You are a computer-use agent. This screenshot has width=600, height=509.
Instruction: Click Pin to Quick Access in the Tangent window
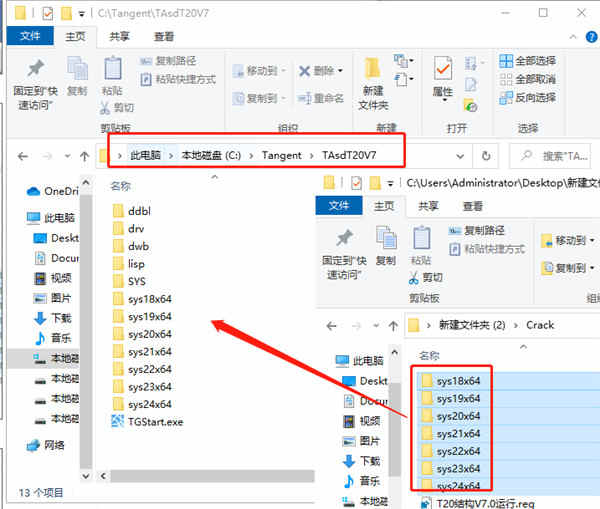tap(35, 84)
